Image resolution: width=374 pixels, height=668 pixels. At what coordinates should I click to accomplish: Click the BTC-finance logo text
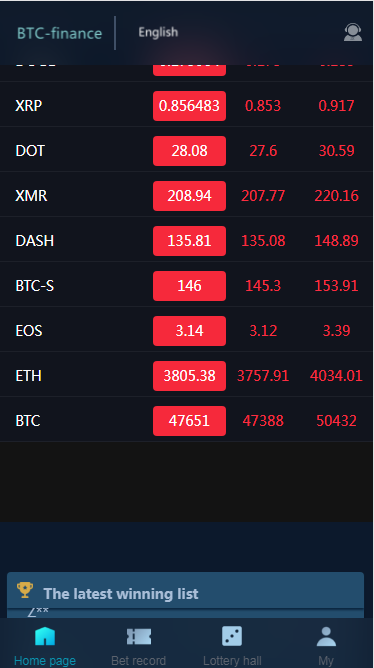coord(59,33)
